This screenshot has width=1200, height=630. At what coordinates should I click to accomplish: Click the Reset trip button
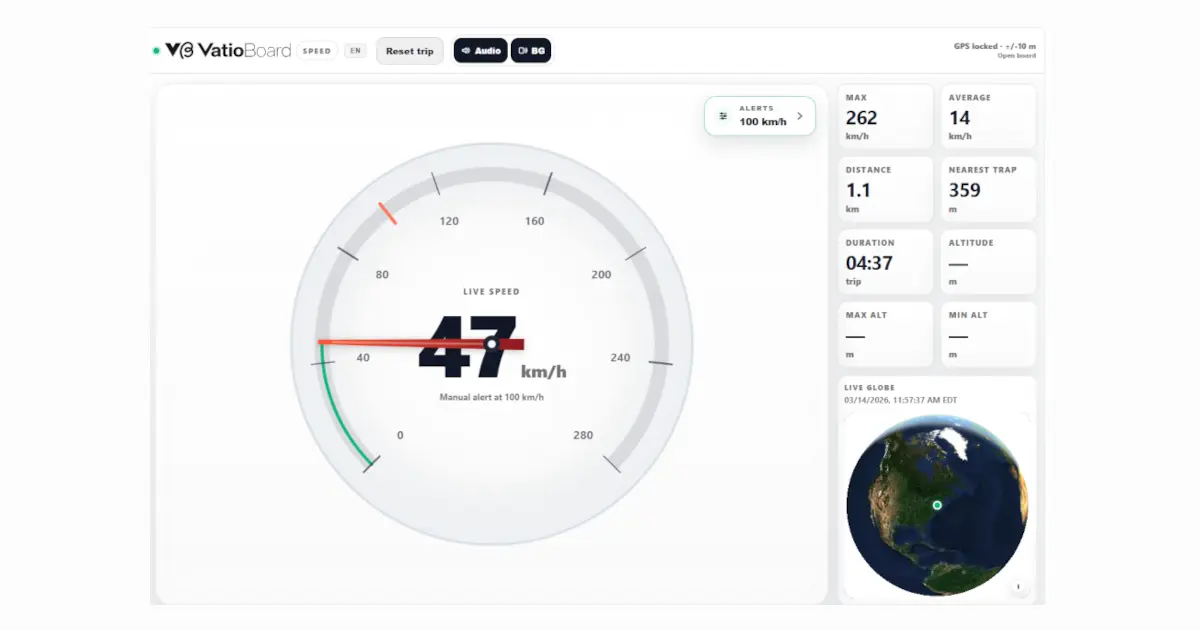[x=410, y=51]
